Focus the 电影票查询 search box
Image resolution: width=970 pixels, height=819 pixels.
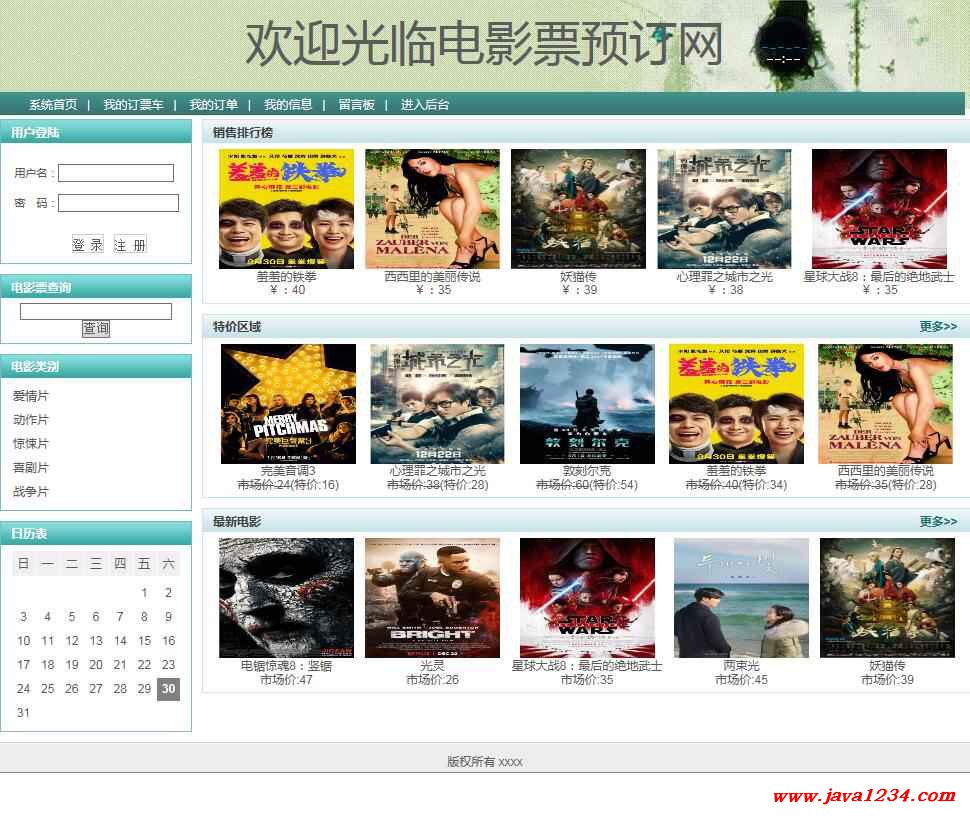pyautogui.click(x=96, y=311)
